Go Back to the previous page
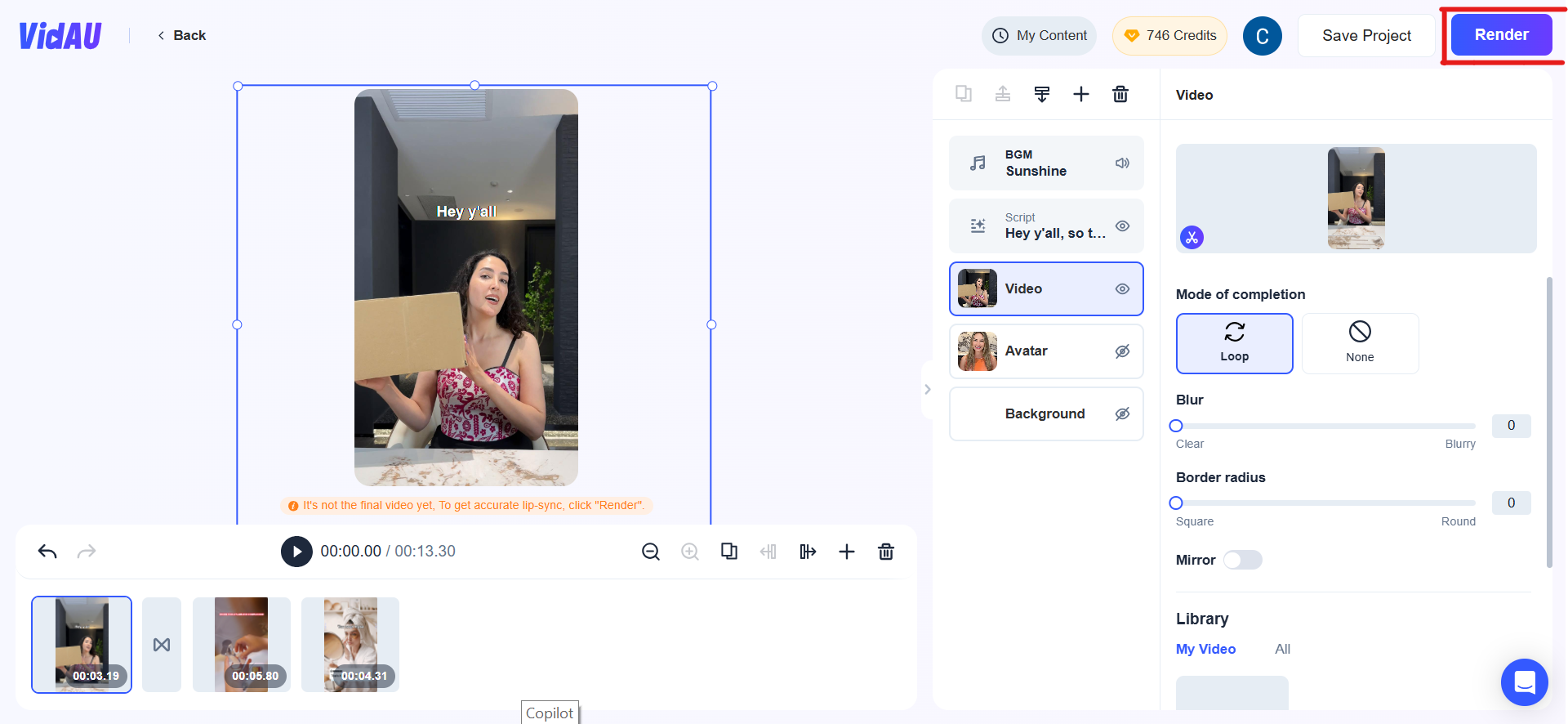1568x724 pixels. click(181, 35)
